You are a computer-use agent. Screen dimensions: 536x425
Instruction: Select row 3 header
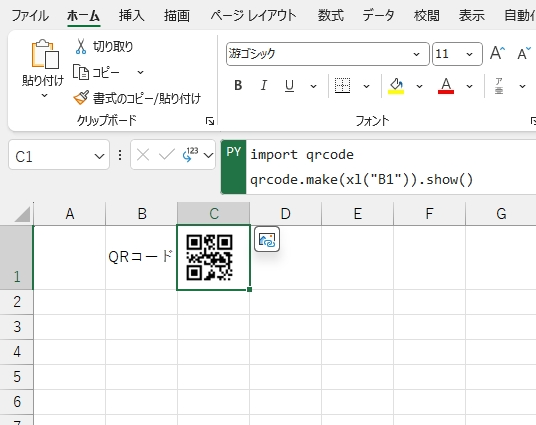(17, 327)
